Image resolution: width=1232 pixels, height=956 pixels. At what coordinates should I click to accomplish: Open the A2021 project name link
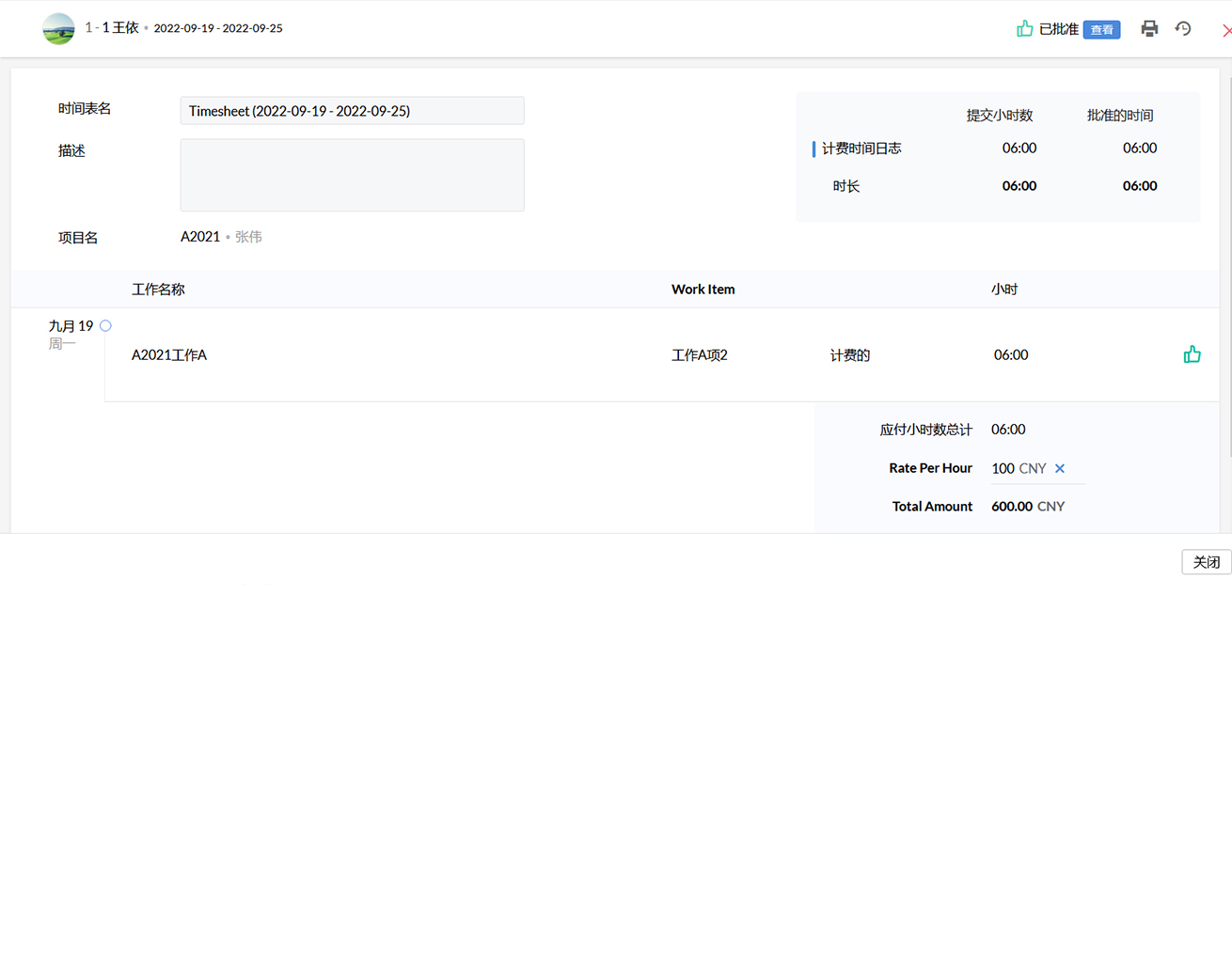pyautogui.click(x=200, y=237)
